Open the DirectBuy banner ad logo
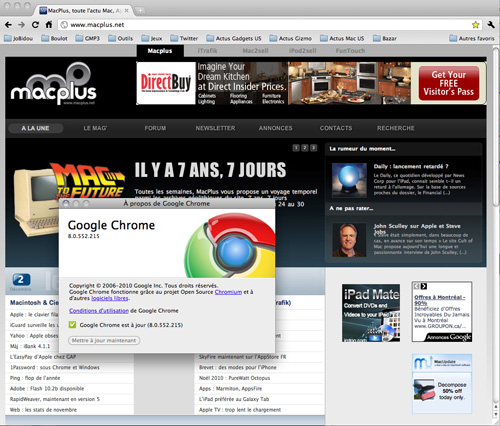Image resolution: width=500 pixels, height=426 pixels. [166, 83]
